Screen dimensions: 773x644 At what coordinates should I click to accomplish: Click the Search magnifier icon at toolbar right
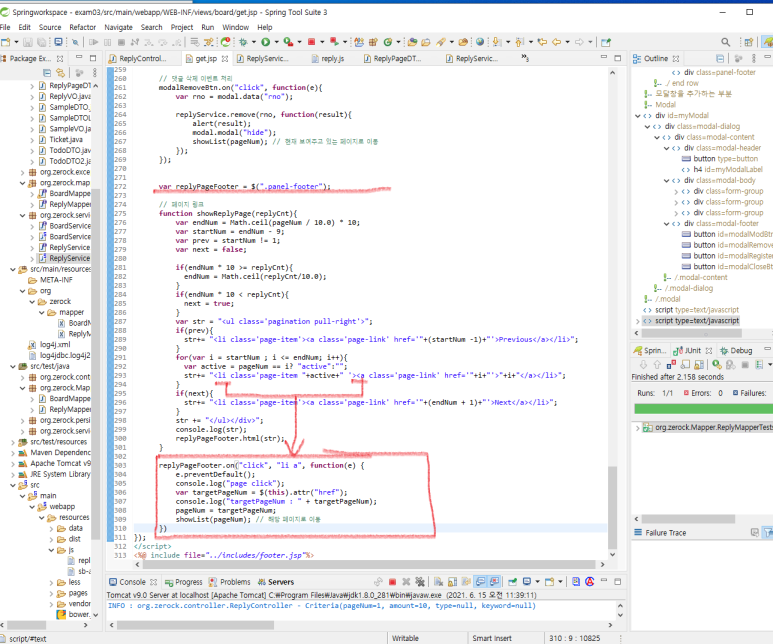(x=726, y=42)
